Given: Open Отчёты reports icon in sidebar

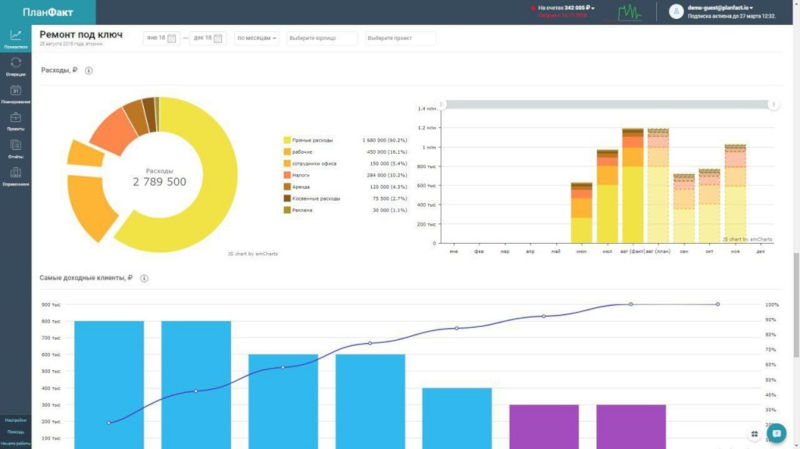Looking at the screenshot, I should pos(15,147).
